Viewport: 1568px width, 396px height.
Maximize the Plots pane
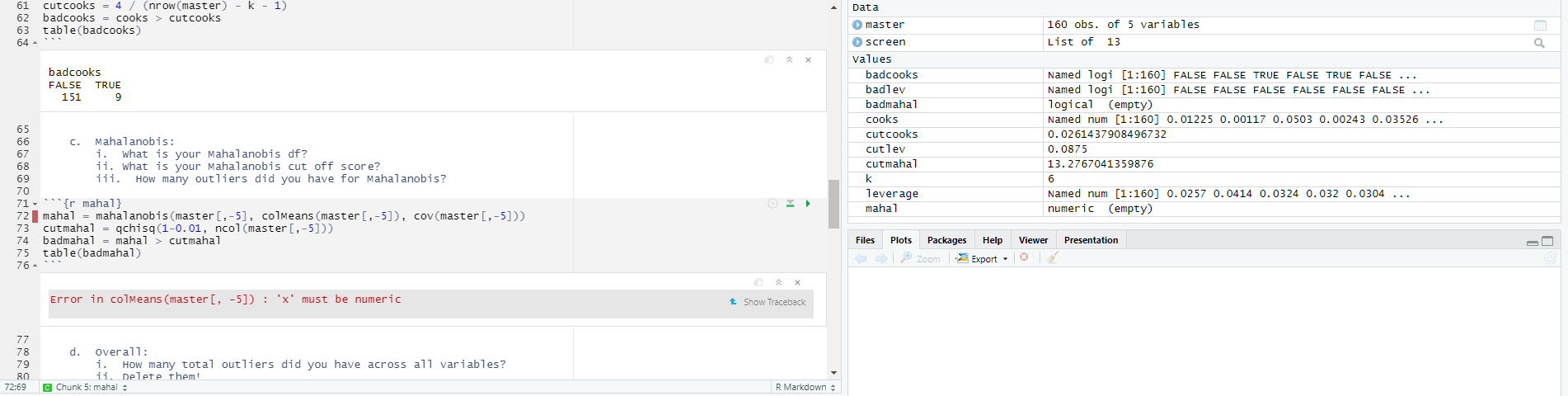tap(1547, 241)
